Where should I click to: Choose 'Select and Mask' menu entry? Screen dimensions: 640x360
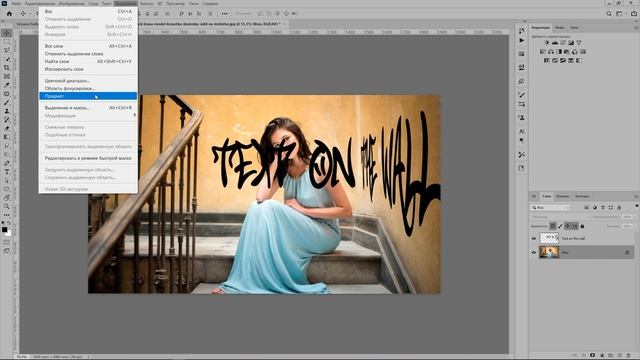pyautogui.click(x=88, y=108)
